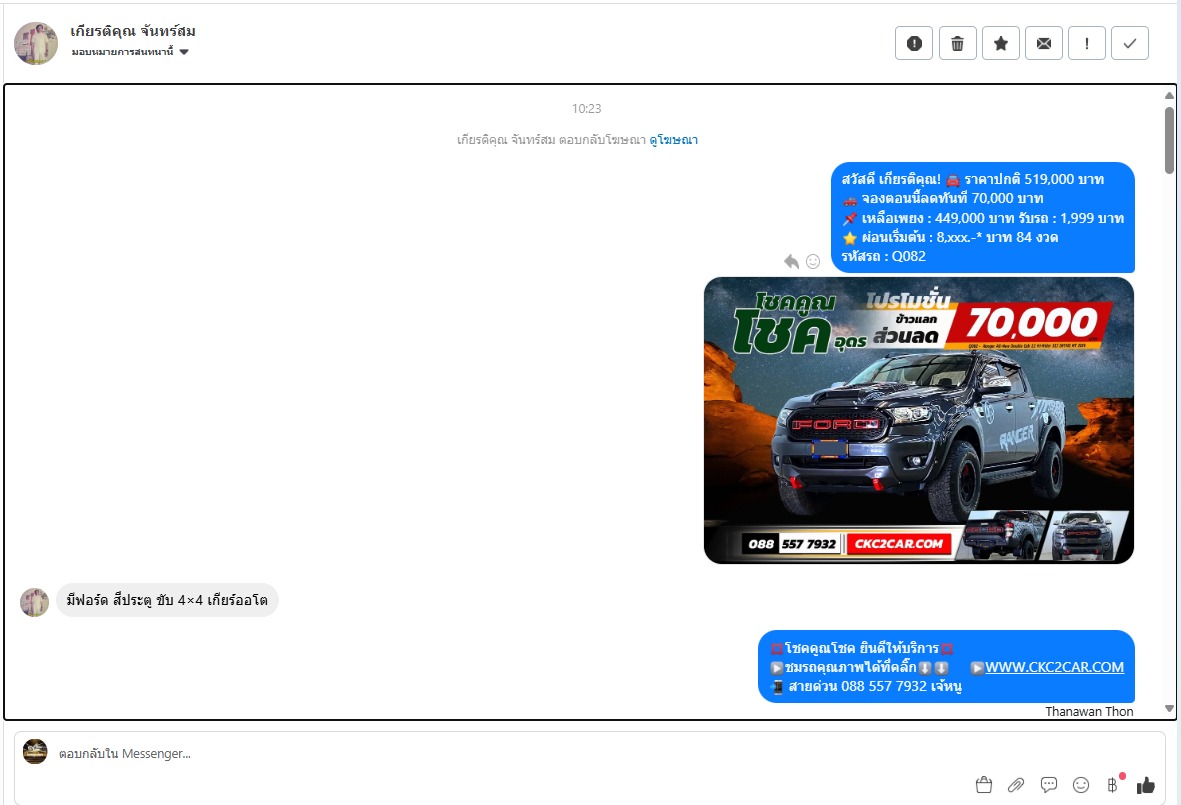Open WWW.CKC2CAR.COM link in message

1054,667
